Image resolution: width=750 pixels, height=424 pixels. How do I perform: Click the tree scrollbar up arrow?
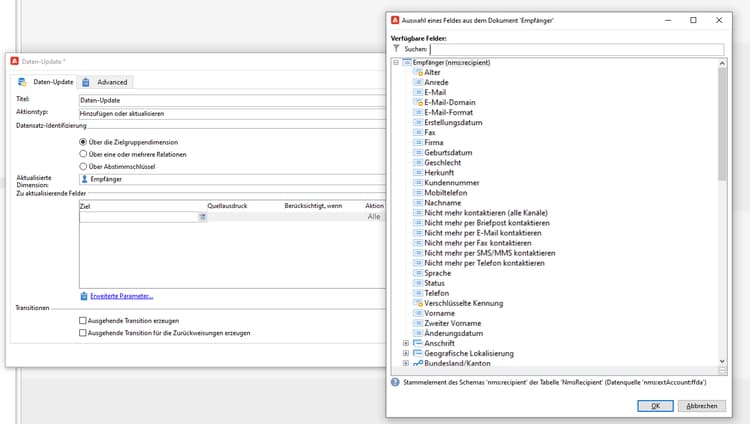click(722, 63)
